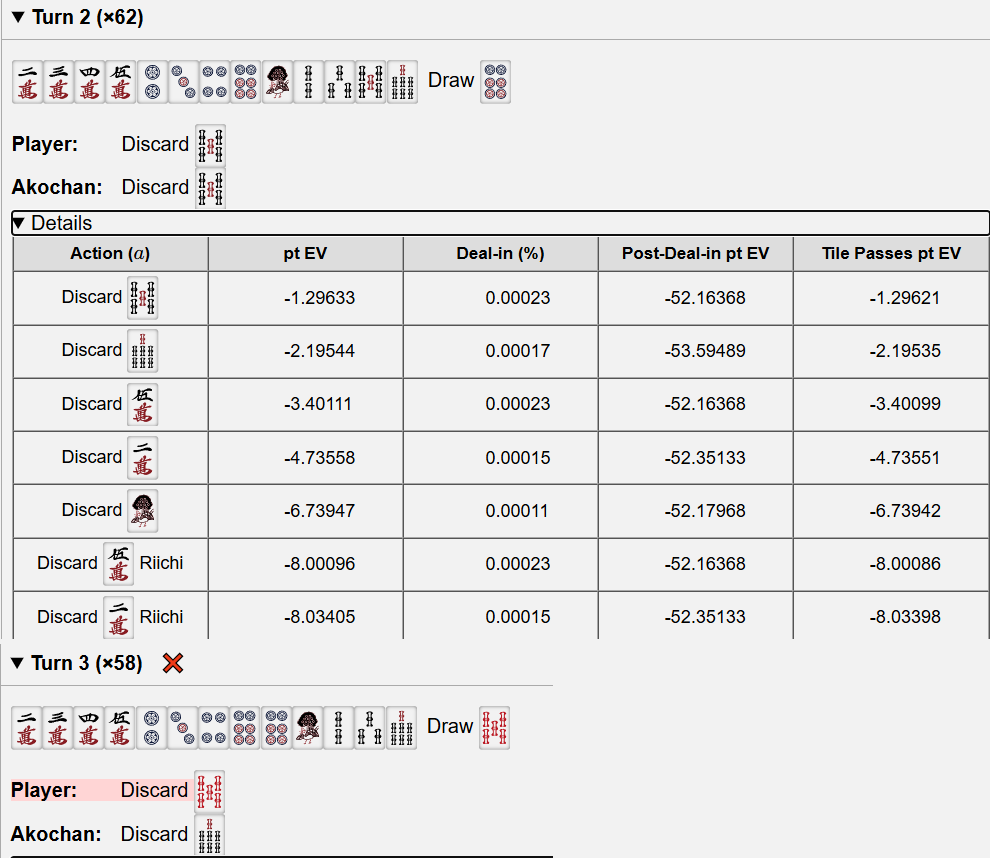The image size is (990, 858).
Task: Collapse the Turn 3 (×58) section
Action: click(x=18, y=663)
